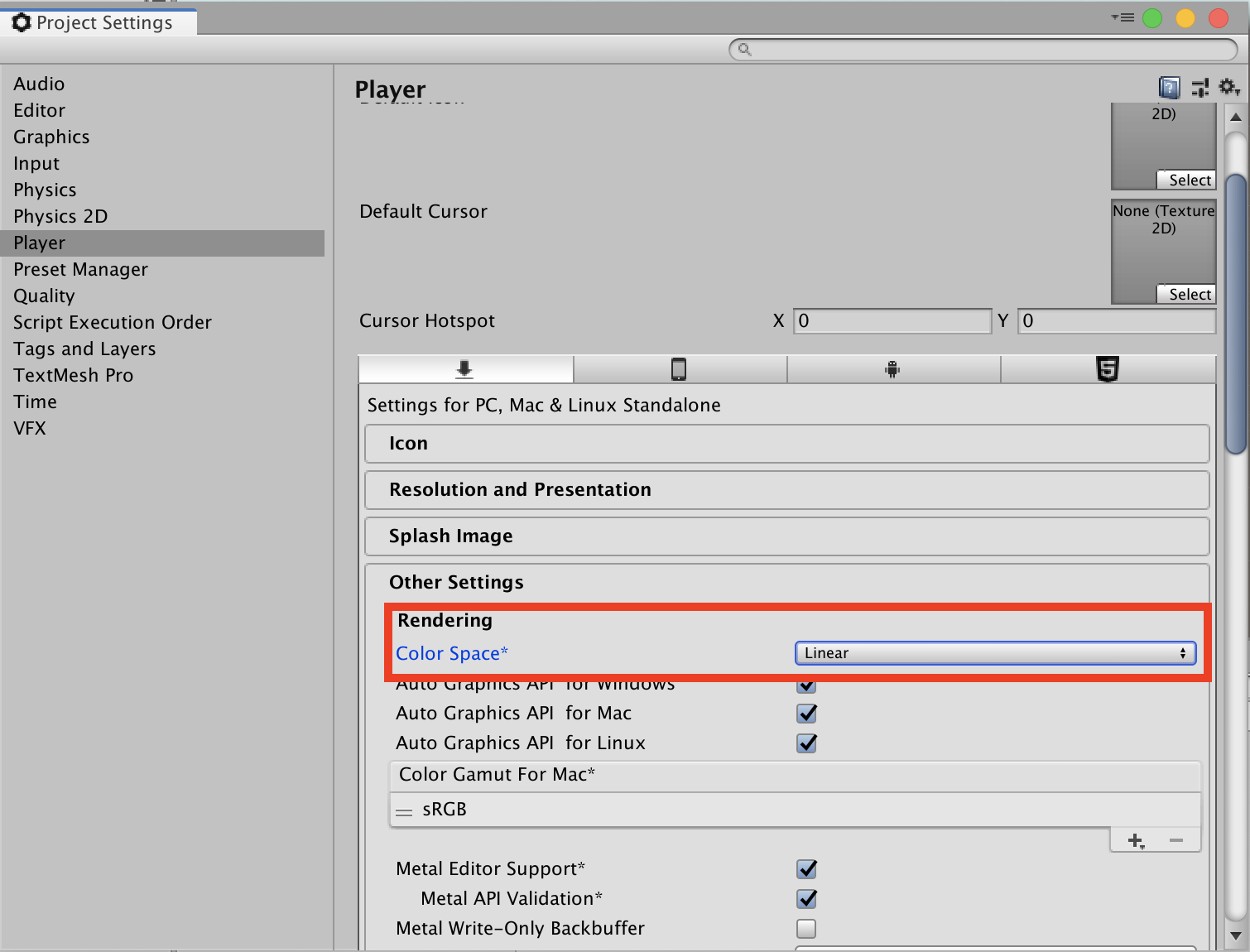The image size is (1250, 952).
Task: Switch to the iOS phone platform tab
Action: [679, 369]
